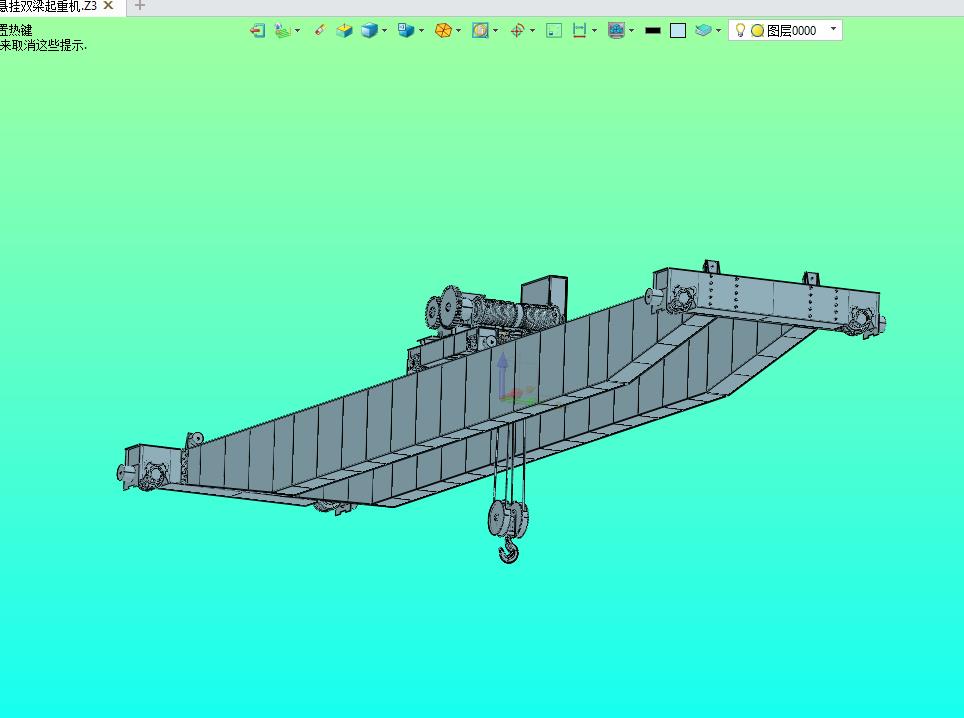Click the yellow-top box view icon
This screenshot has width=964, height=718.
[344, 30]
